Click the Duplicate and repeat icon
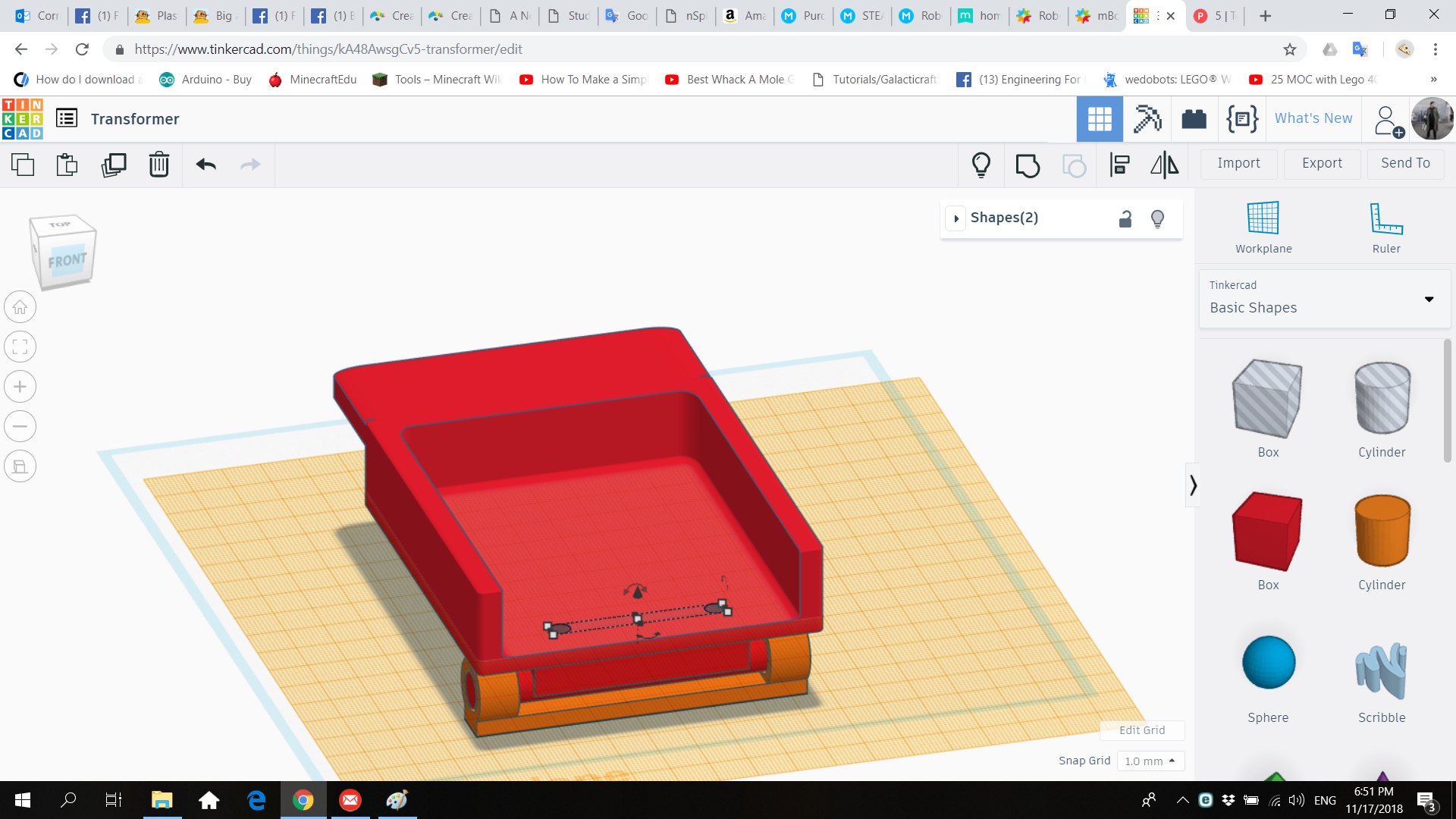The width and height of the screenshot is (1456, 819). pos(114,165)
